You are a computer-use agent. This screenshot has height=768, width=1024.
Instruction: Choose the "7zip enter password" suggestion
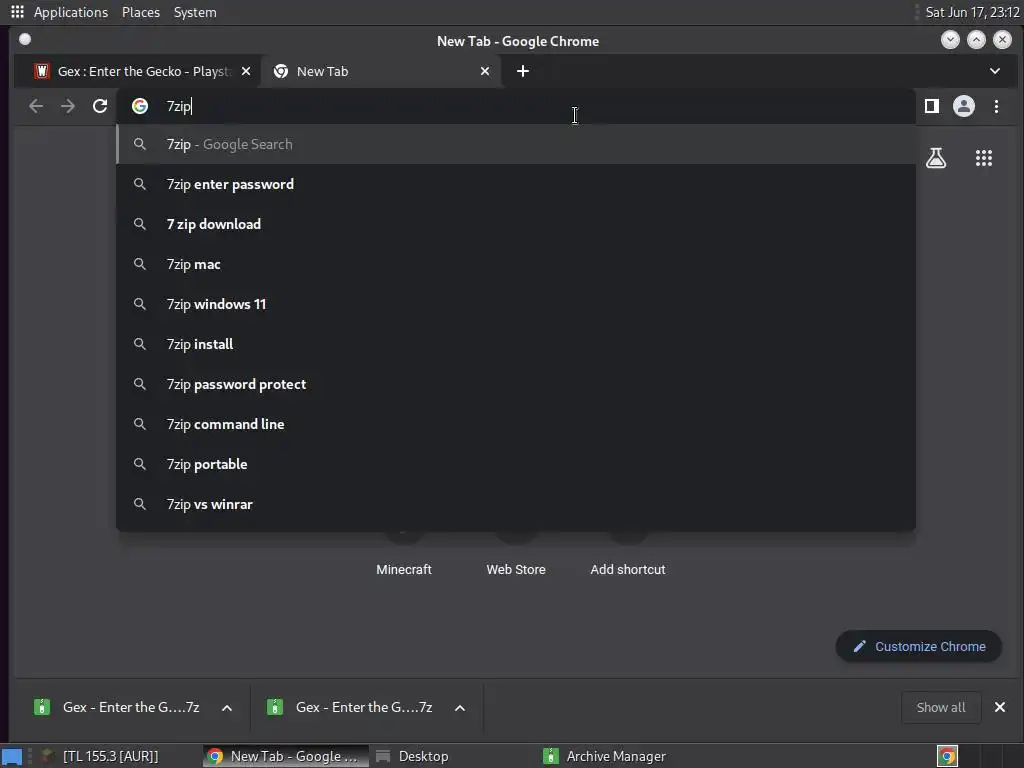pos(516,184)
